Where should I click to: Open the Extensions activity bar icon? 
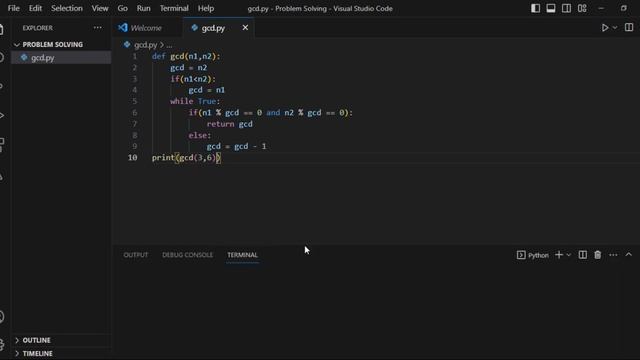pos(2,144)
